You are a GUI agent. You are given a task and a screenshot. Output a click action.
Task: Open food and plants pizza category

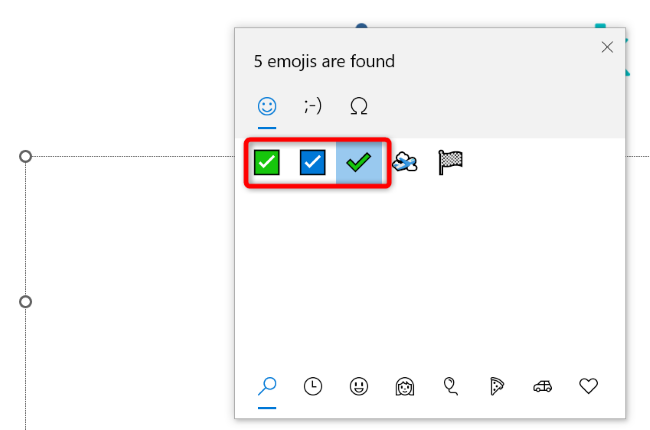[x=497, y=386]
